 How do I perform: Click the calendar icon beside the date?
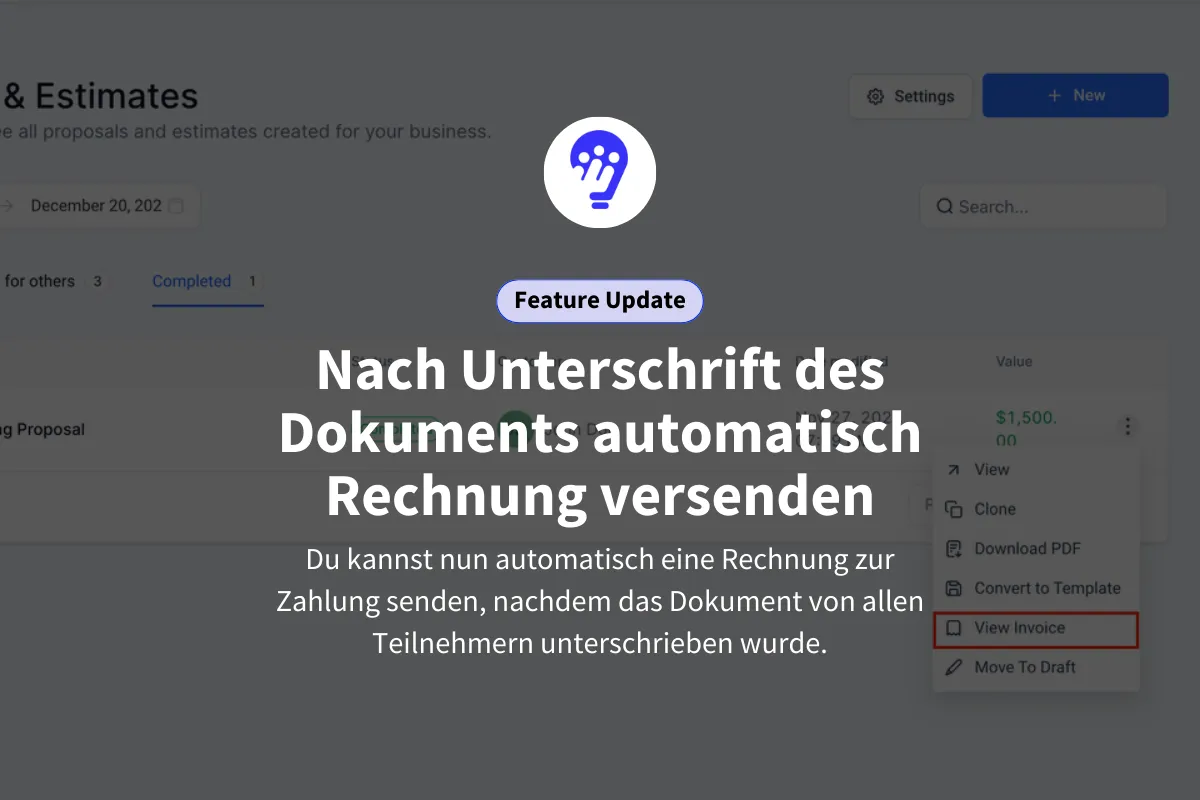click(176, 206)
